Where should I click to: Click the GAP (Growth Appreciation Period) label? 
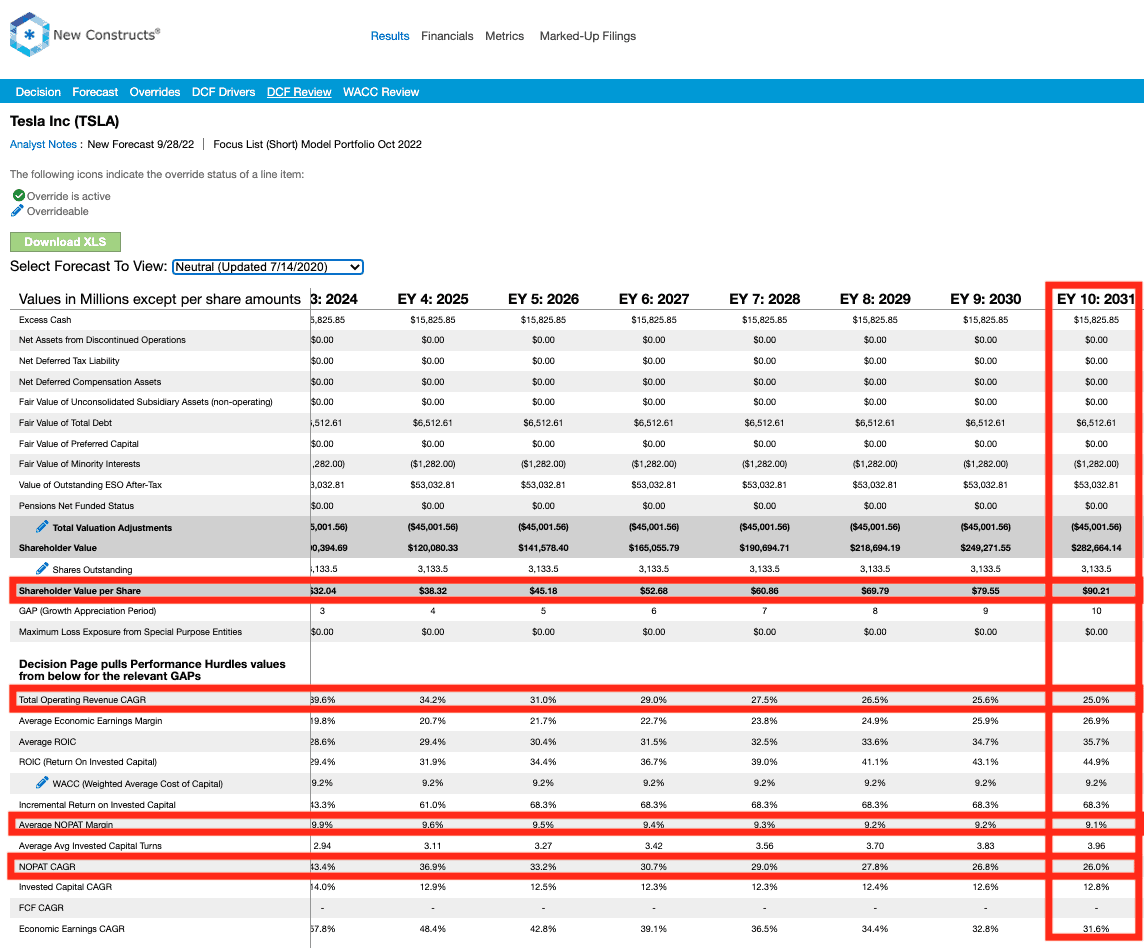pyautogui.click(x=88, y=611)
